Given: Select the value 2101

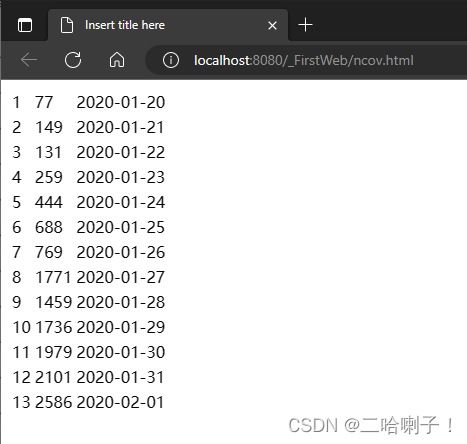Looking at the screenshot, I should (53, 377).
